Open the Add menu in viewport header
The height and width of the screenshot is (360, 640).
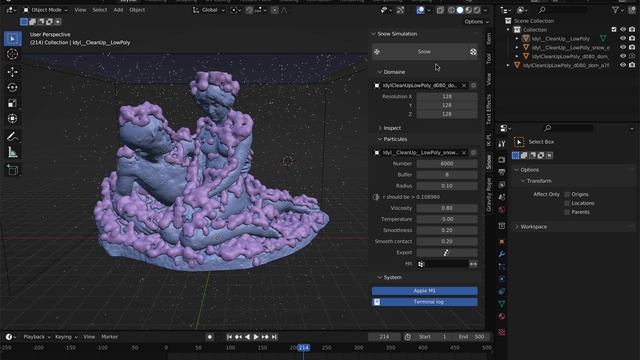pos(118,10)
